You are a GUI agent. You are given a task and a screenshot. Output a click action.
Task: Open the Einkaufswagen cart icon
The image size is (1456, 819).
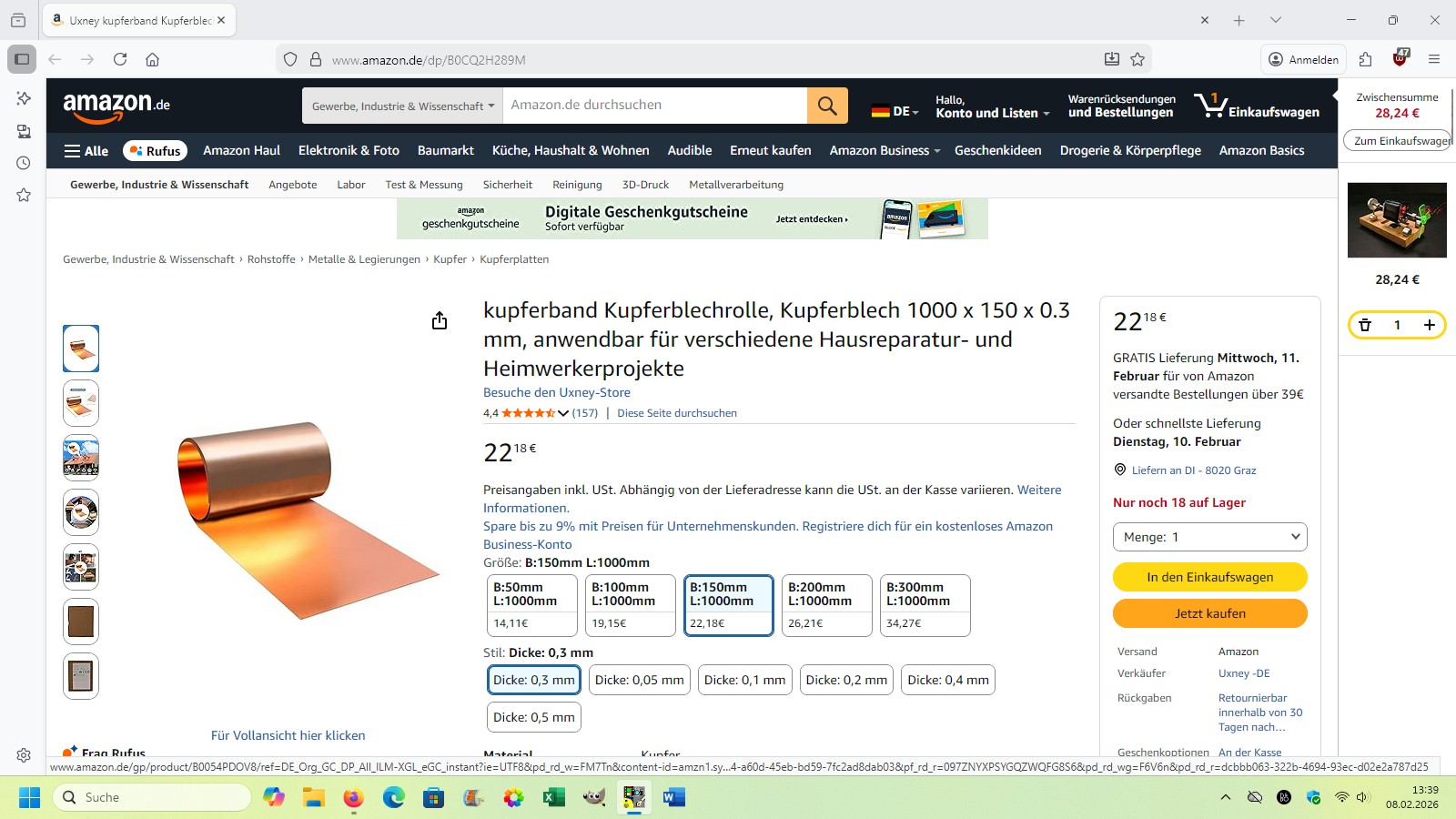[x=1257, y=106]
